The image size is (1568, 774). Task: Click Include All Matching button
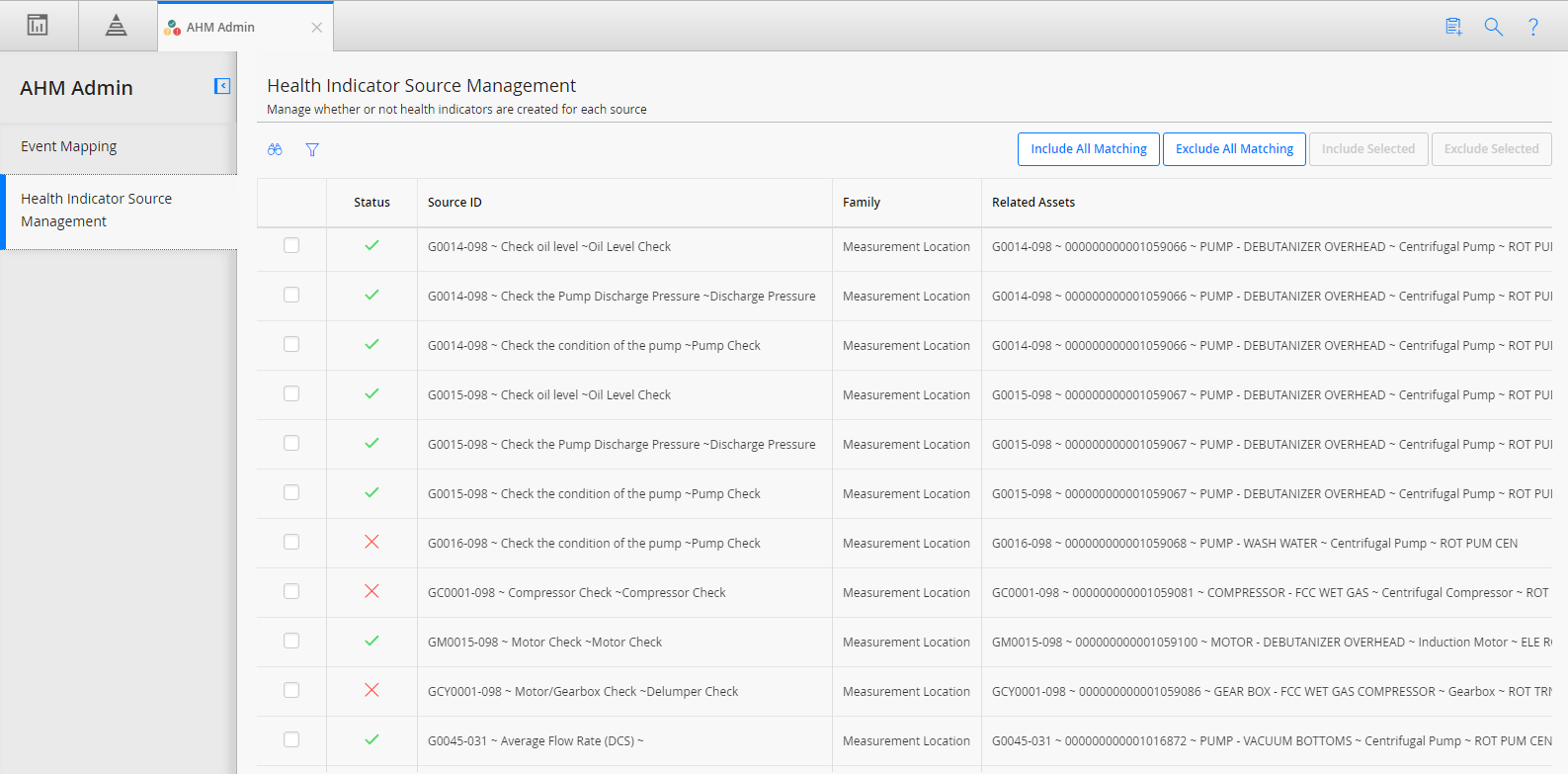click(x=1089, y=149)
